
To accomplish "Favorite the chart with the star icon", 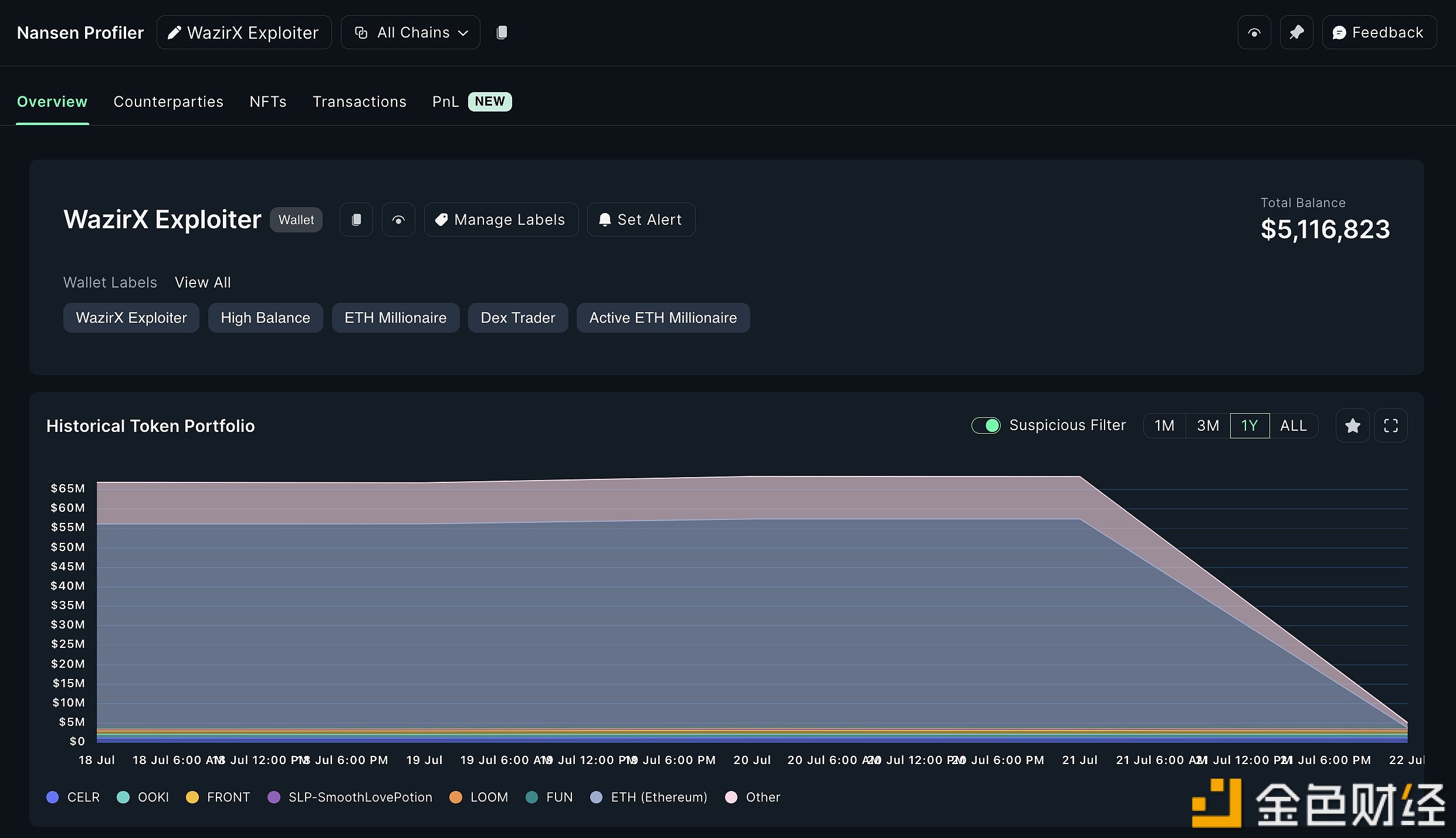I will (x=1353, y=425).
